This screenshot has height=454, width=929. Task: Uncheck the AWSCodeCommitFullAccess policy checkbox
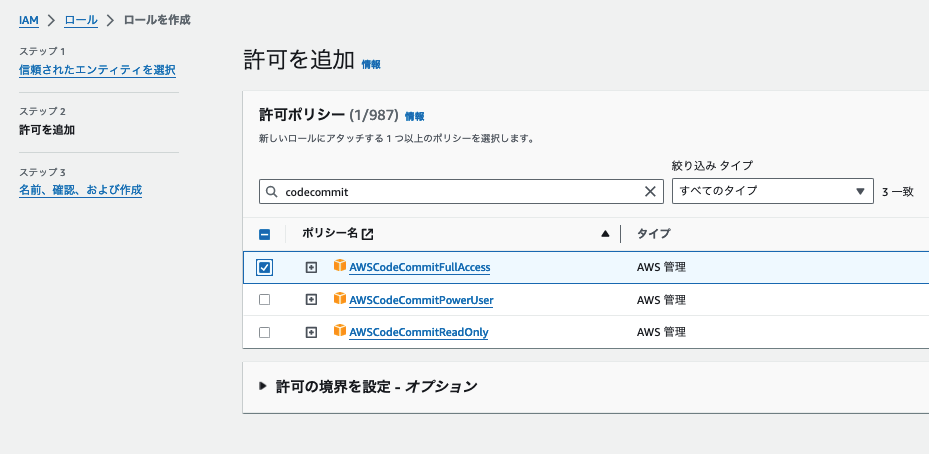coord(264,267)
